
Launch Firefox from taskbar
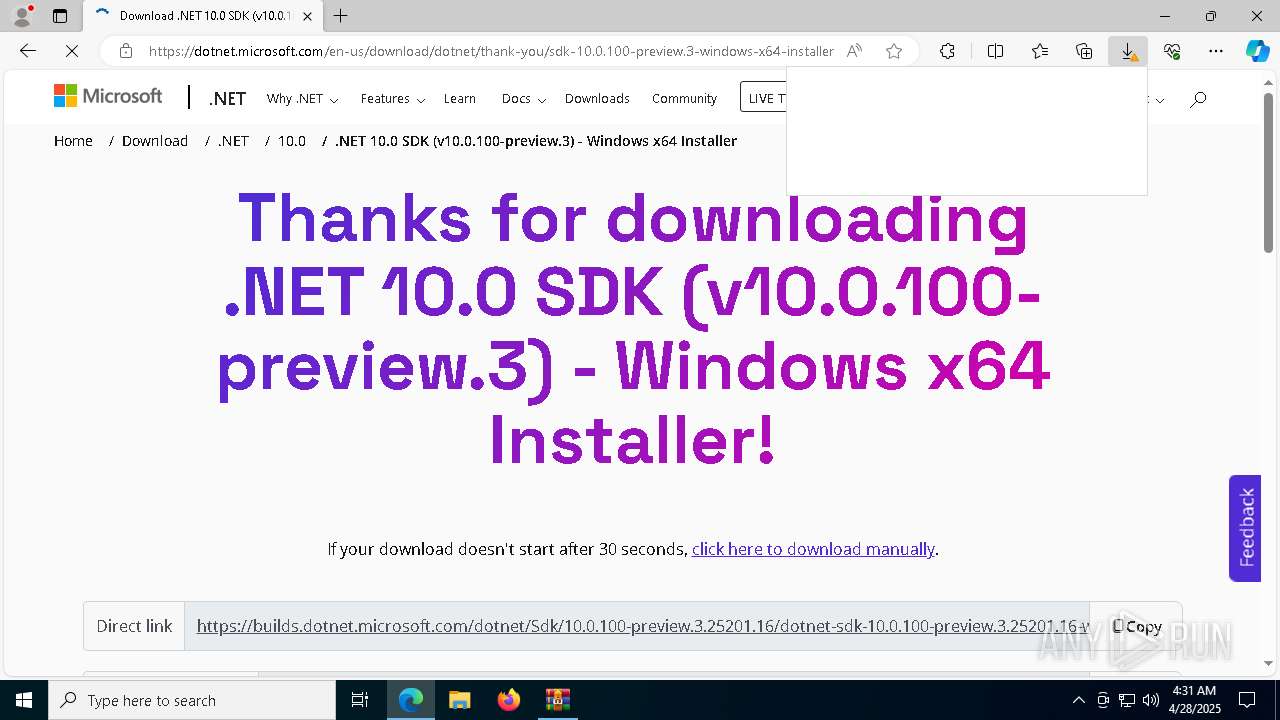coord(508,700)
